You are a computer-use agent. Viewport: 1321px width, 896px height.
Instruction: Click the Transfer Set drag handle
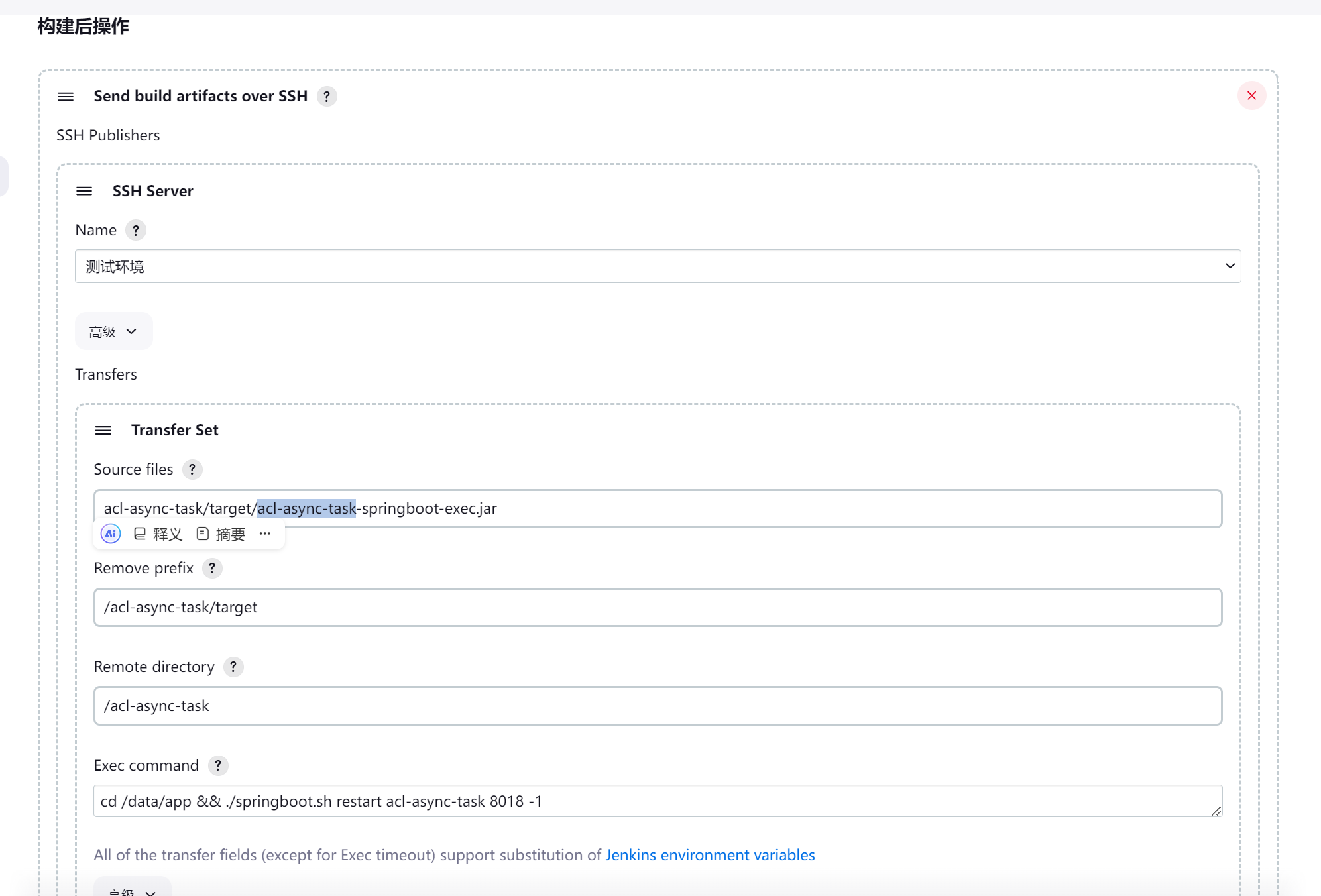click(103, 431)
